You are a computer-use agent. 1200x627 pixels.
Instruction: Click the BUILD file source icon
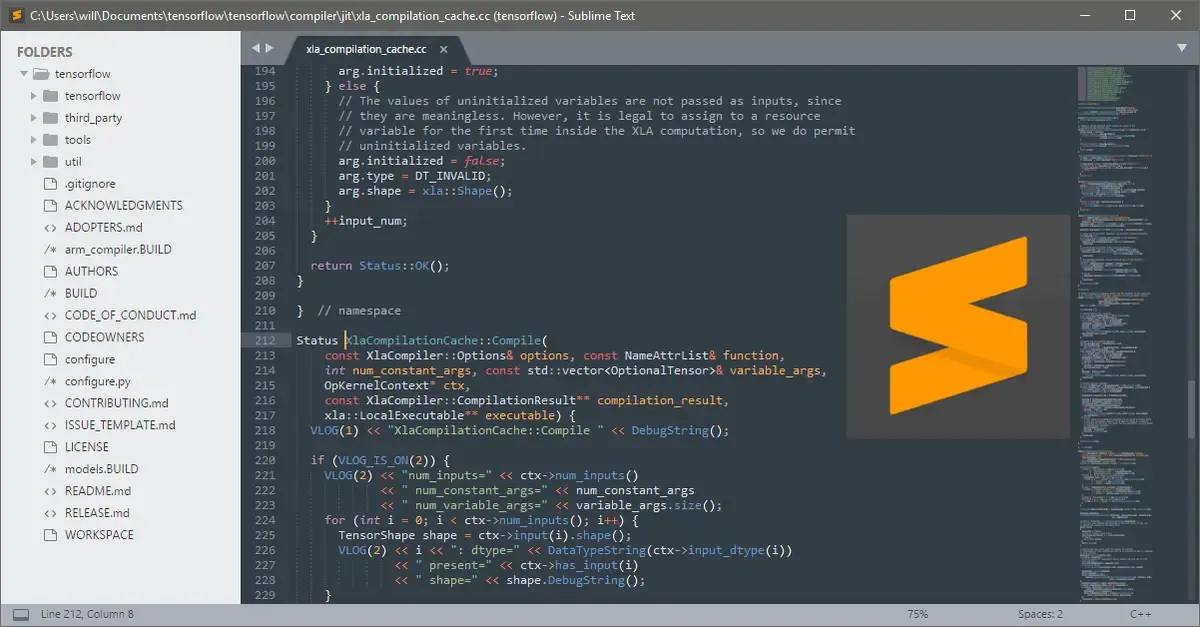tap(51, 294)
